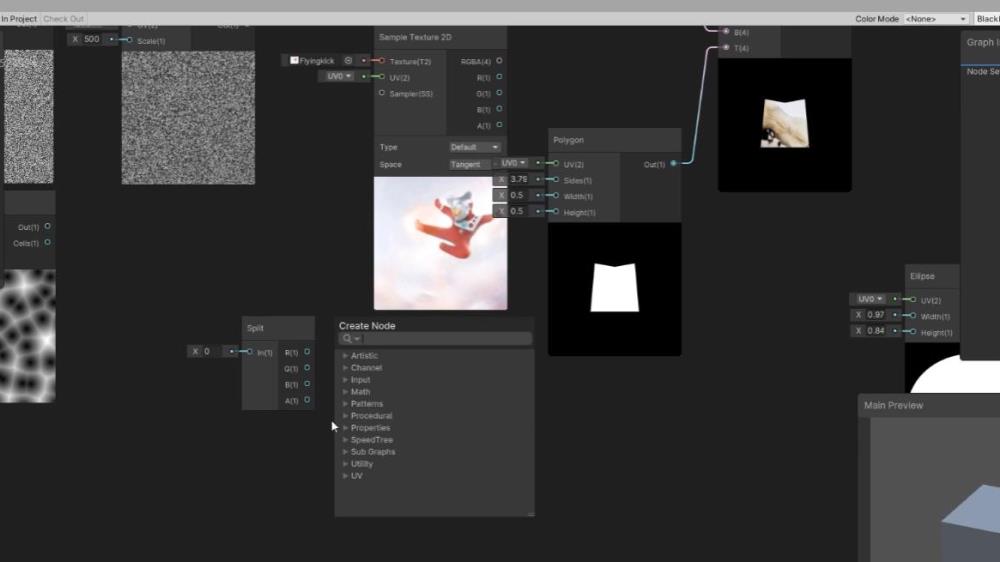Image resolution: width=1000 pixels, height=562 pixels.
Task: Click the RGBA(4) output port on Sample Texture 2D
Action: click(499, 61)
